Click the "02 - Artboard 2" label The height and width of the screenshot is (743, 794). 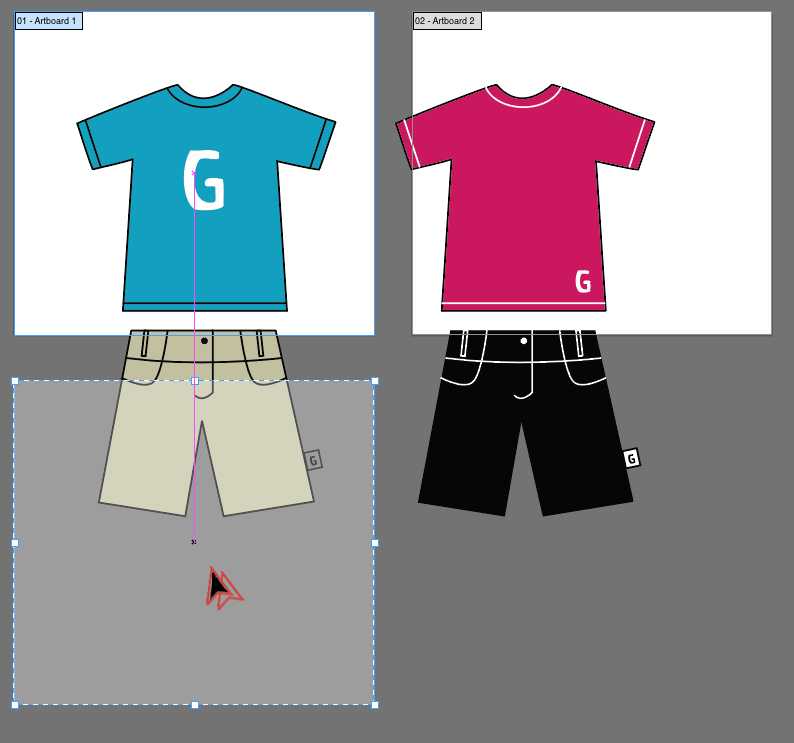[446, 21]
